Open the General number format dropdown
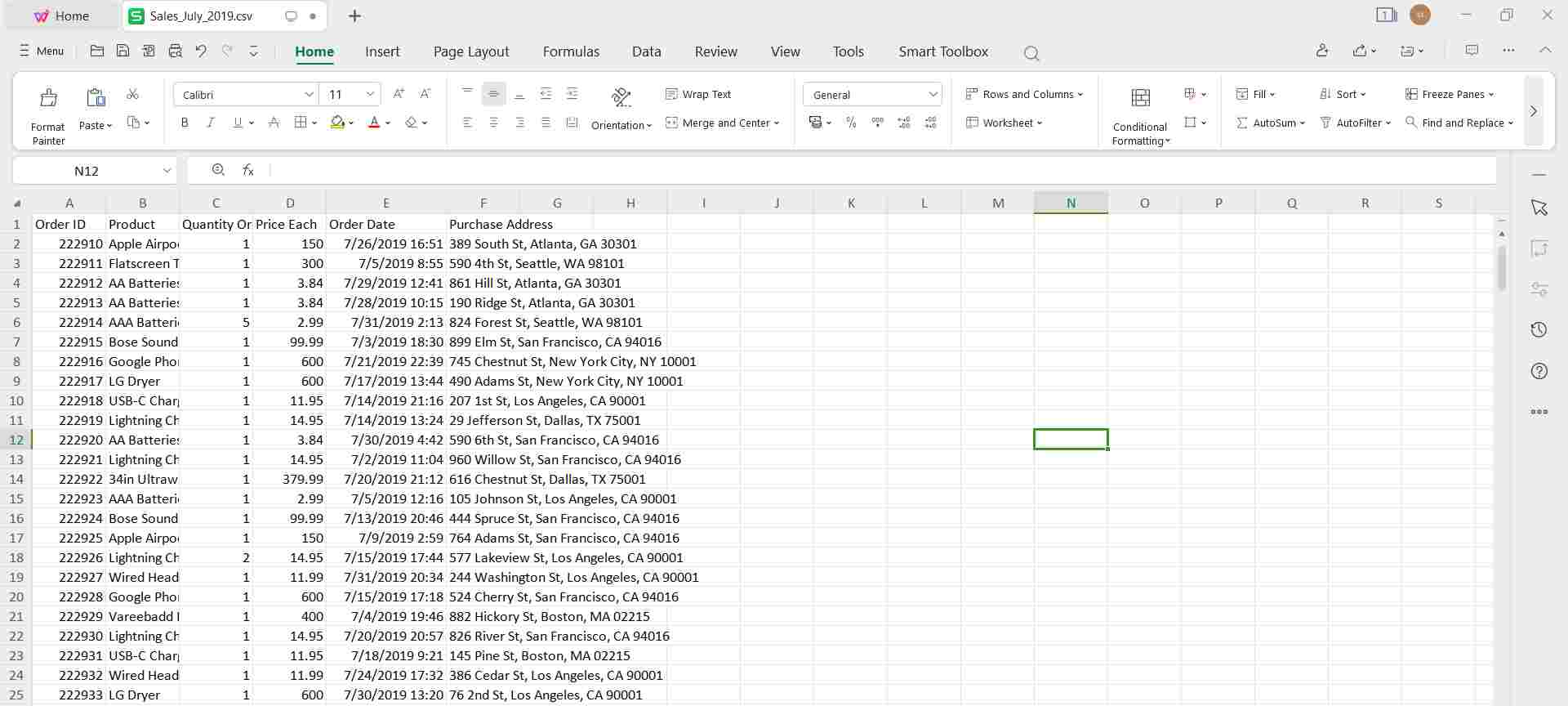The width and height of the screenshot is (1568, 706). pos(933,95)
